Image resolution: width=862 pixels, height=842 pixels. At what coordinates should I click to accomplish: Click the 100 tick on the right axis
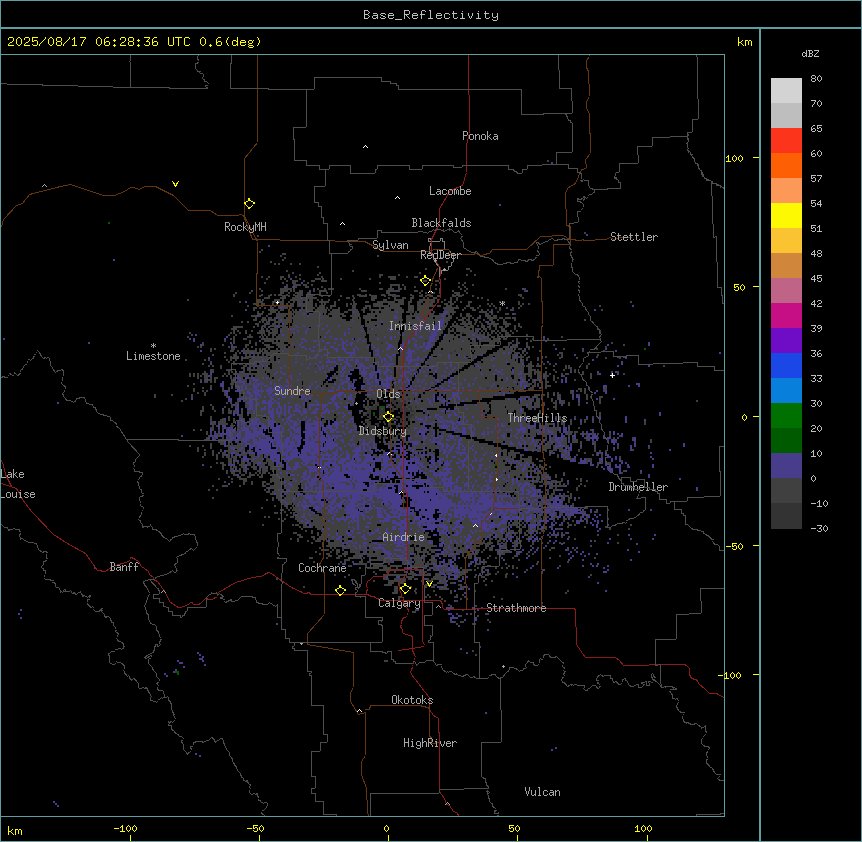pos(734,158)
